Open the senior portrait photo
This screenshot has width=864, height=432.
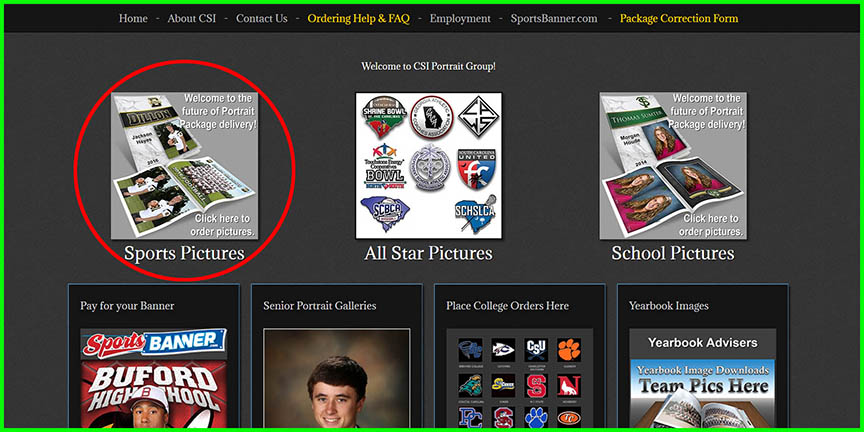(x=337, y=379)
